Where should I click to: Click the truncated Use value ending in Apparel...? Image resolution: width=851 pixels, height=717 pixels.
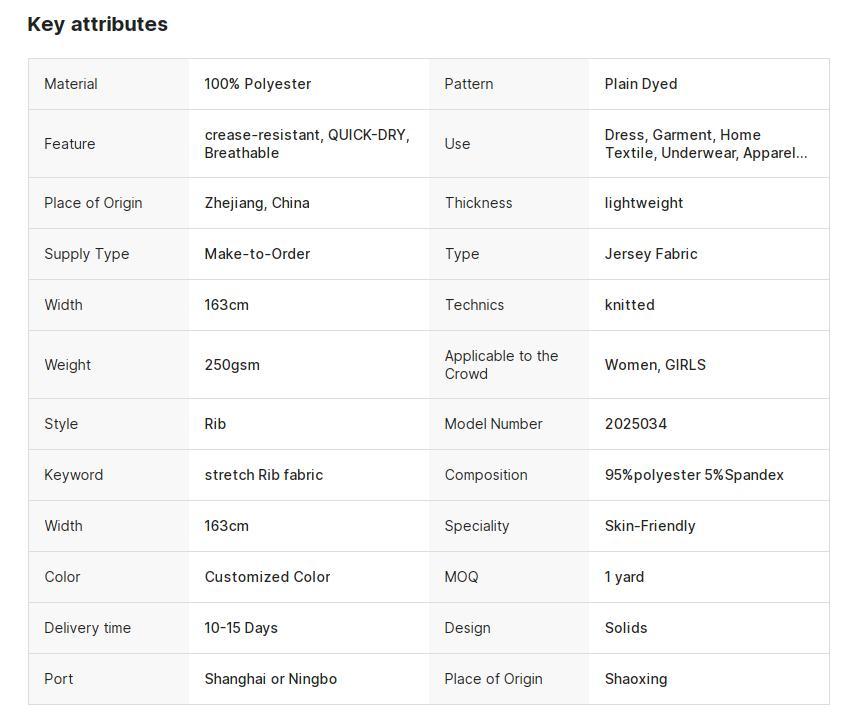click(706, 144)
